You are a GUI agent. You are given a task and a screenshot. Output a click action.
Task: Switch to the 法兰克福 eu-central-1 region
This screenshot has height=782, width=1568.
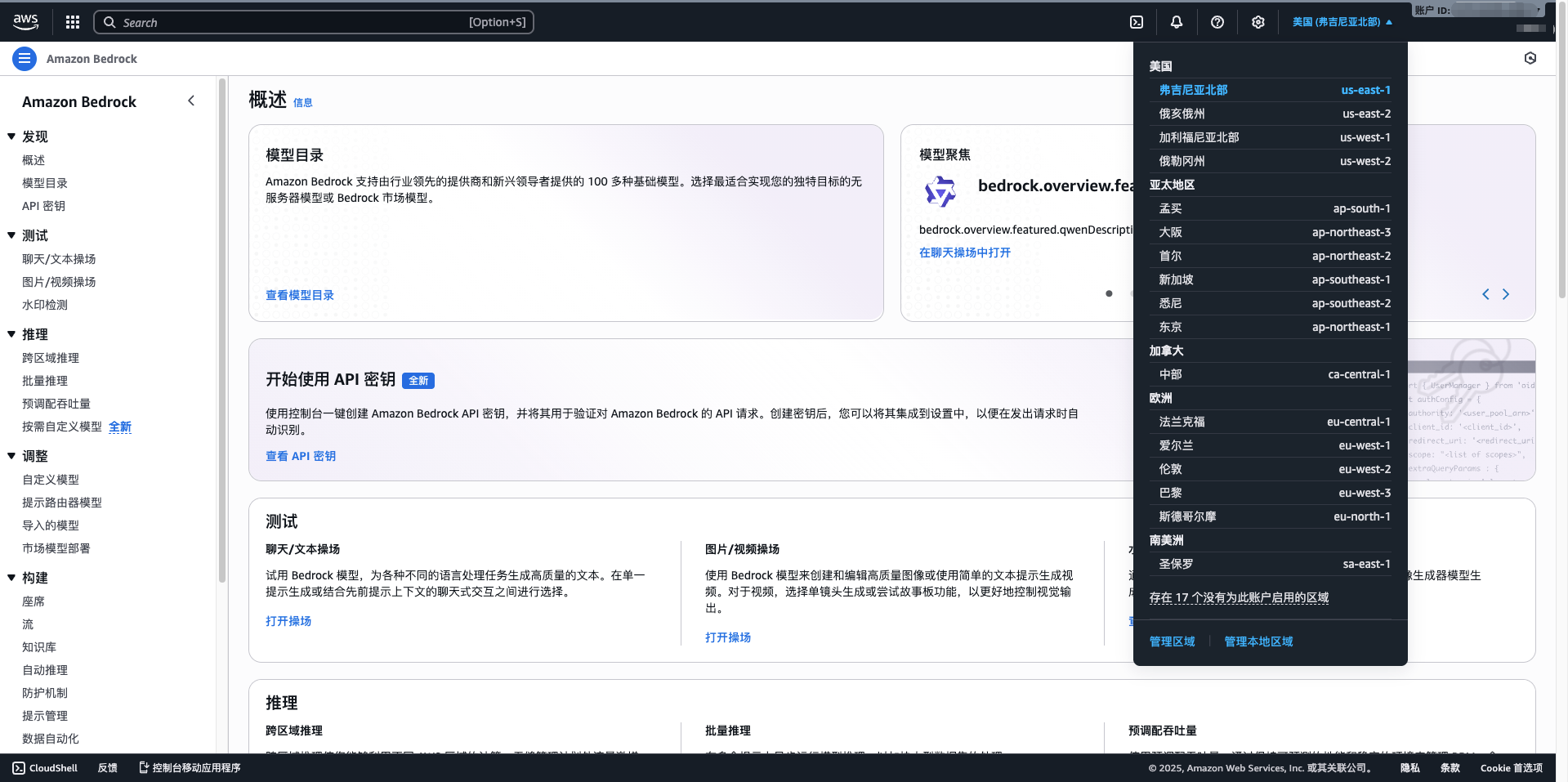[x=1273, y=422]
